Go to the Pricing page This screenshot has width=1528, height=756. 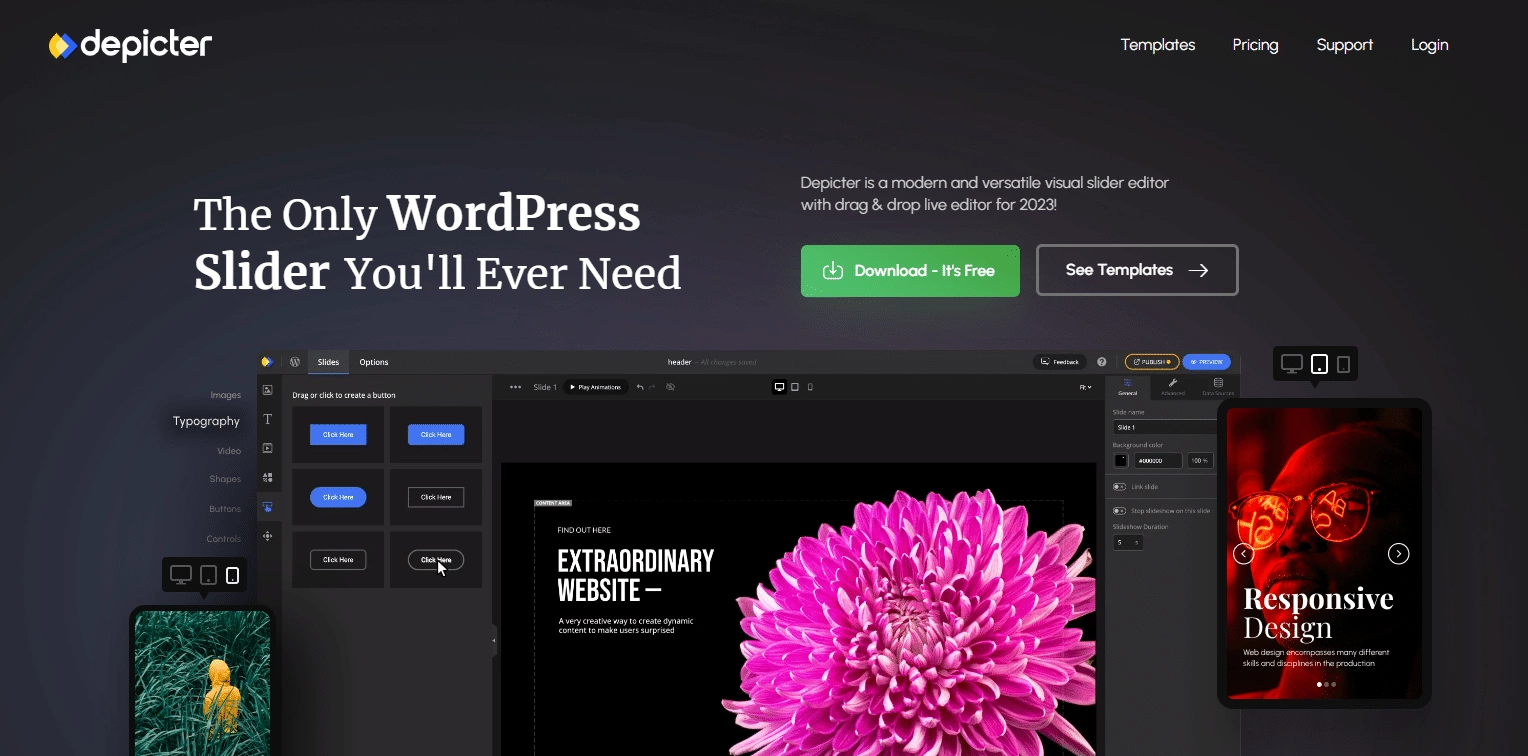coord(1255,45)
